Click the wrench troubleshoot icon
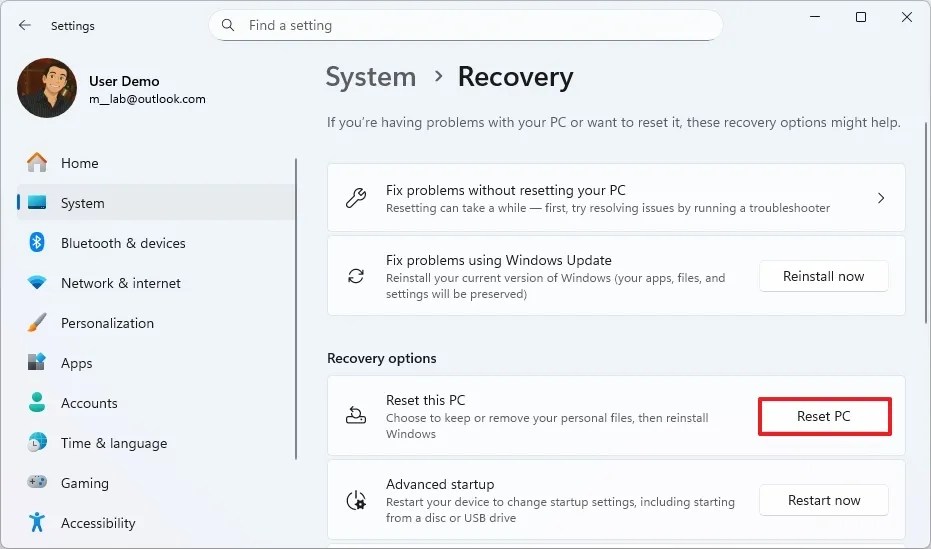 pos(356,198)
